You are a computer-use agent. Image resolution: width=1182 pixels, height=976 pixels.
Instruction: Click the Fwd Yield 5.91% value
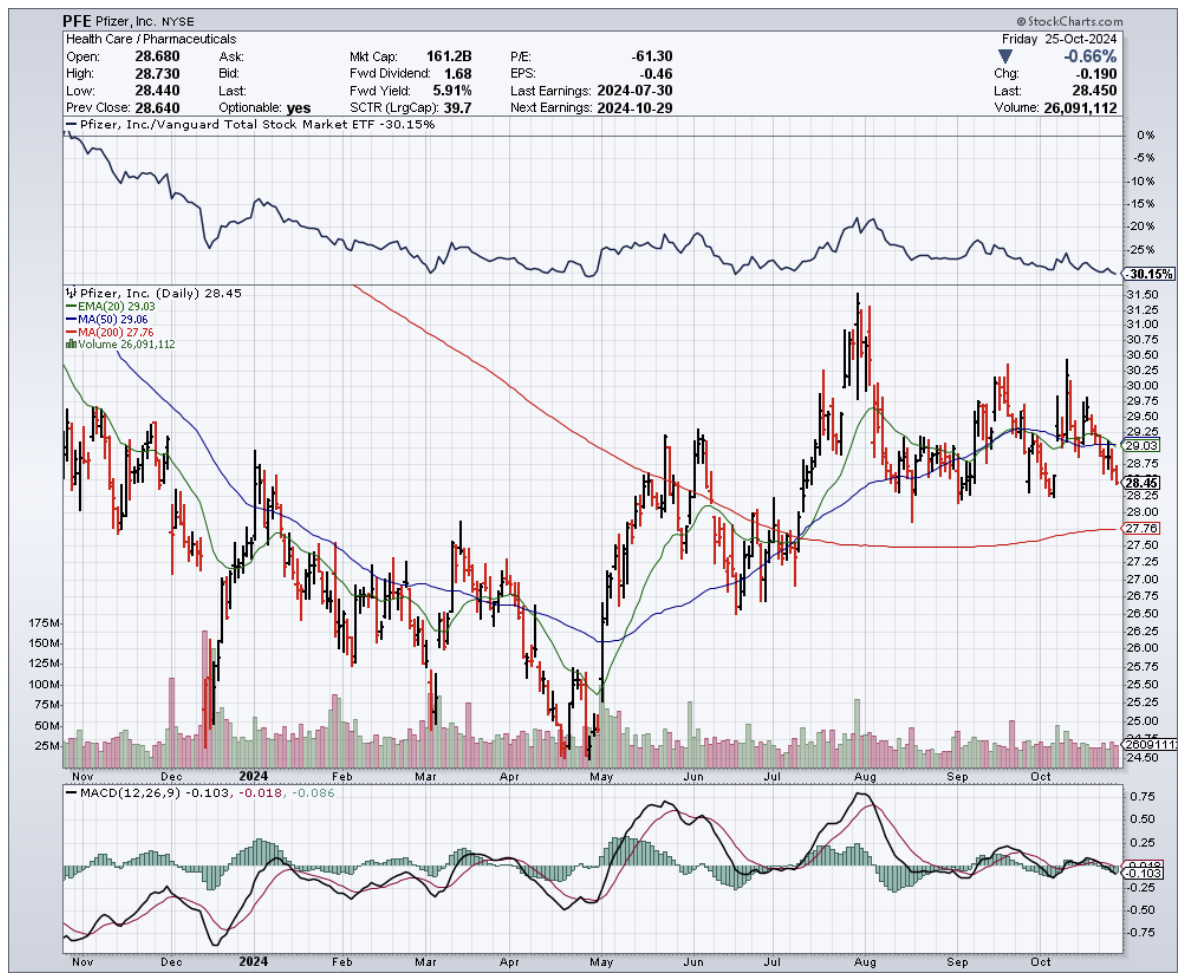pyautogui.click(x=449, y=91)
